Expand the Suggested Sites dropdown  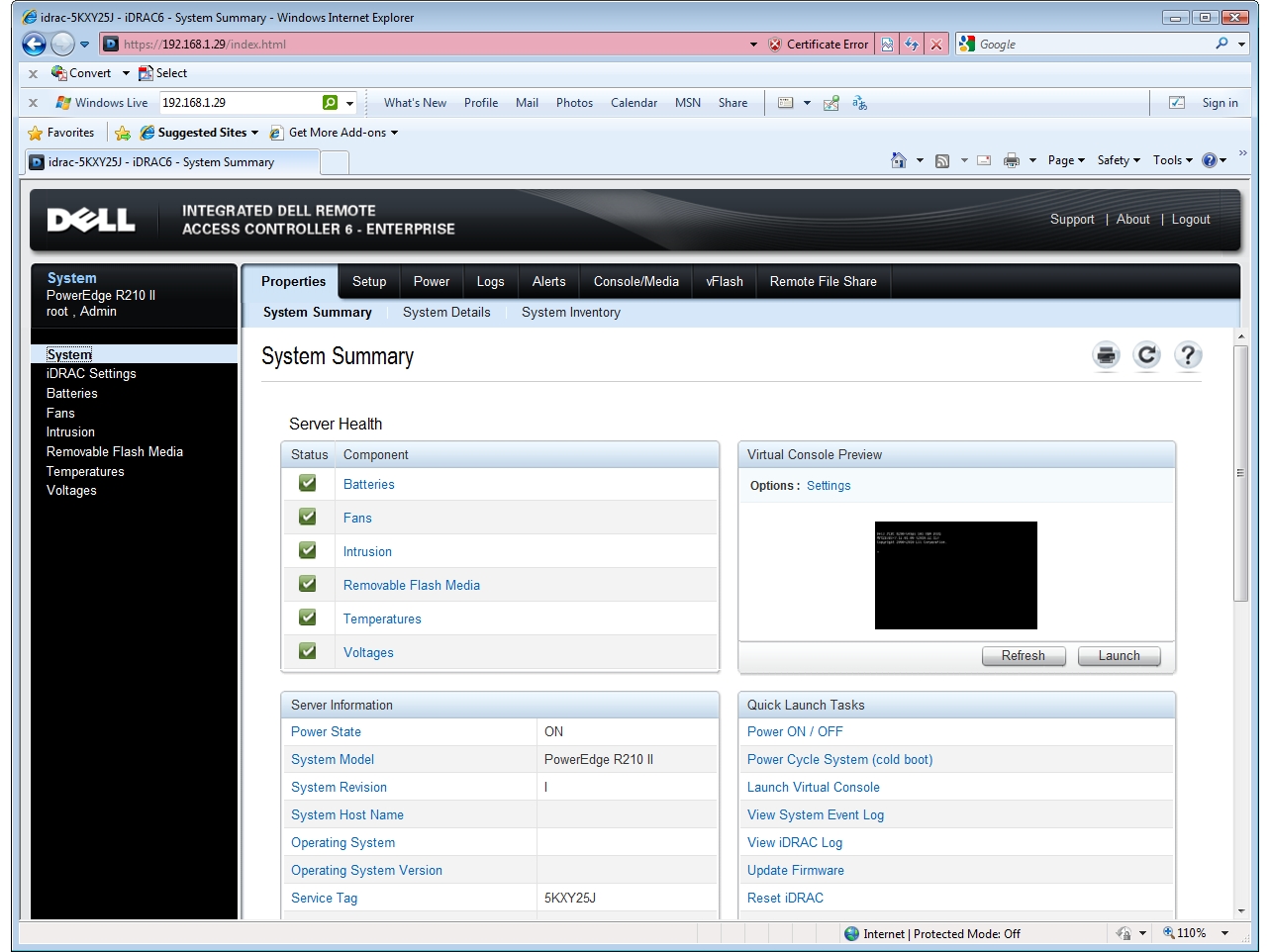255,132
